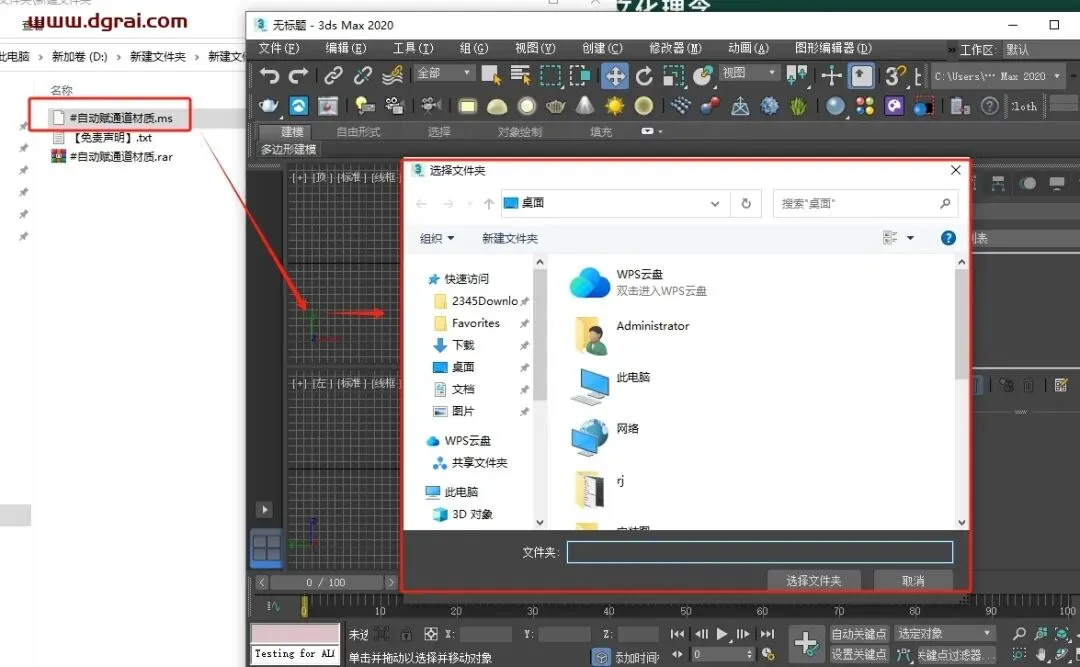
Task: Click the help question mark toolbar icon
Action: click(990, 105)
